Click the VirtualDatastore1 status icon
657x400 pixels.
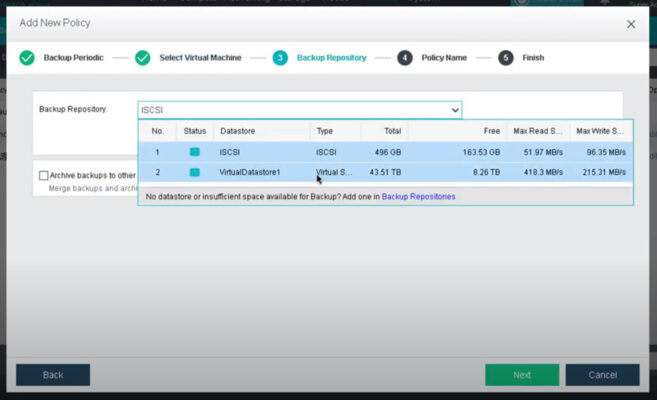194,172
